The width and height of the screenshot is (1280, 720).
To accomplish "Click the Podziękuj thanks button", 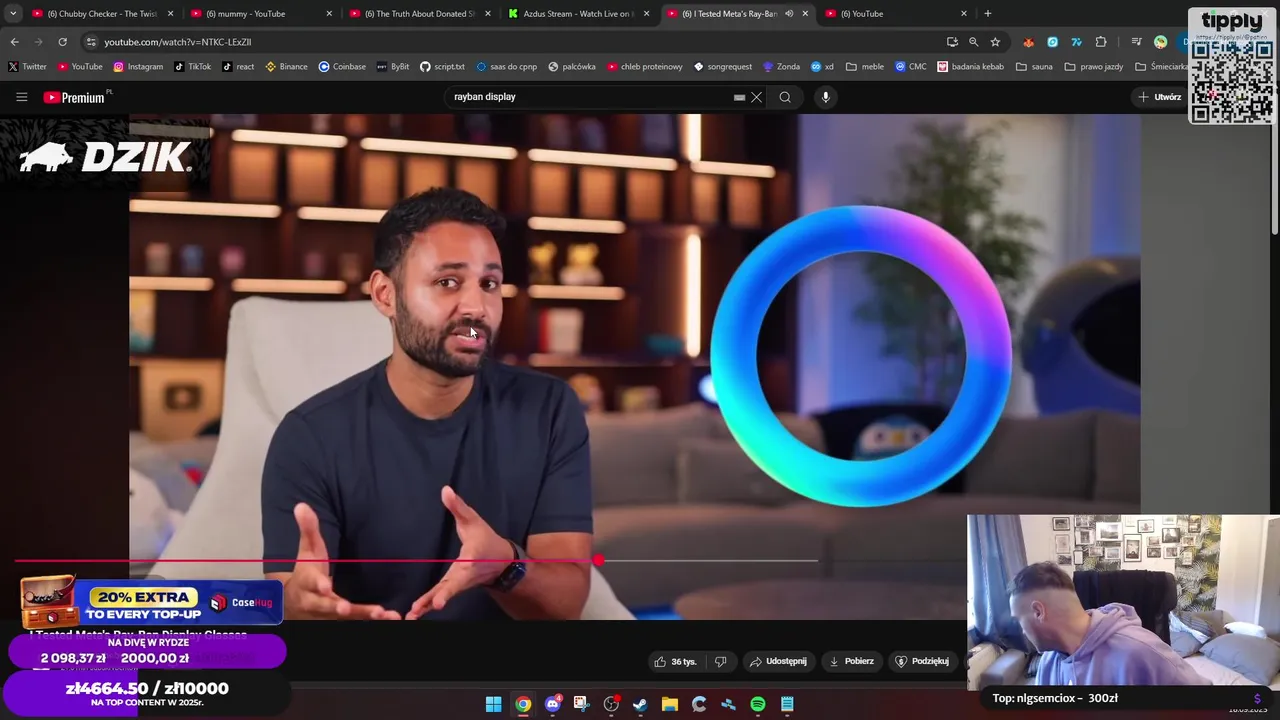I will (922, 661).
